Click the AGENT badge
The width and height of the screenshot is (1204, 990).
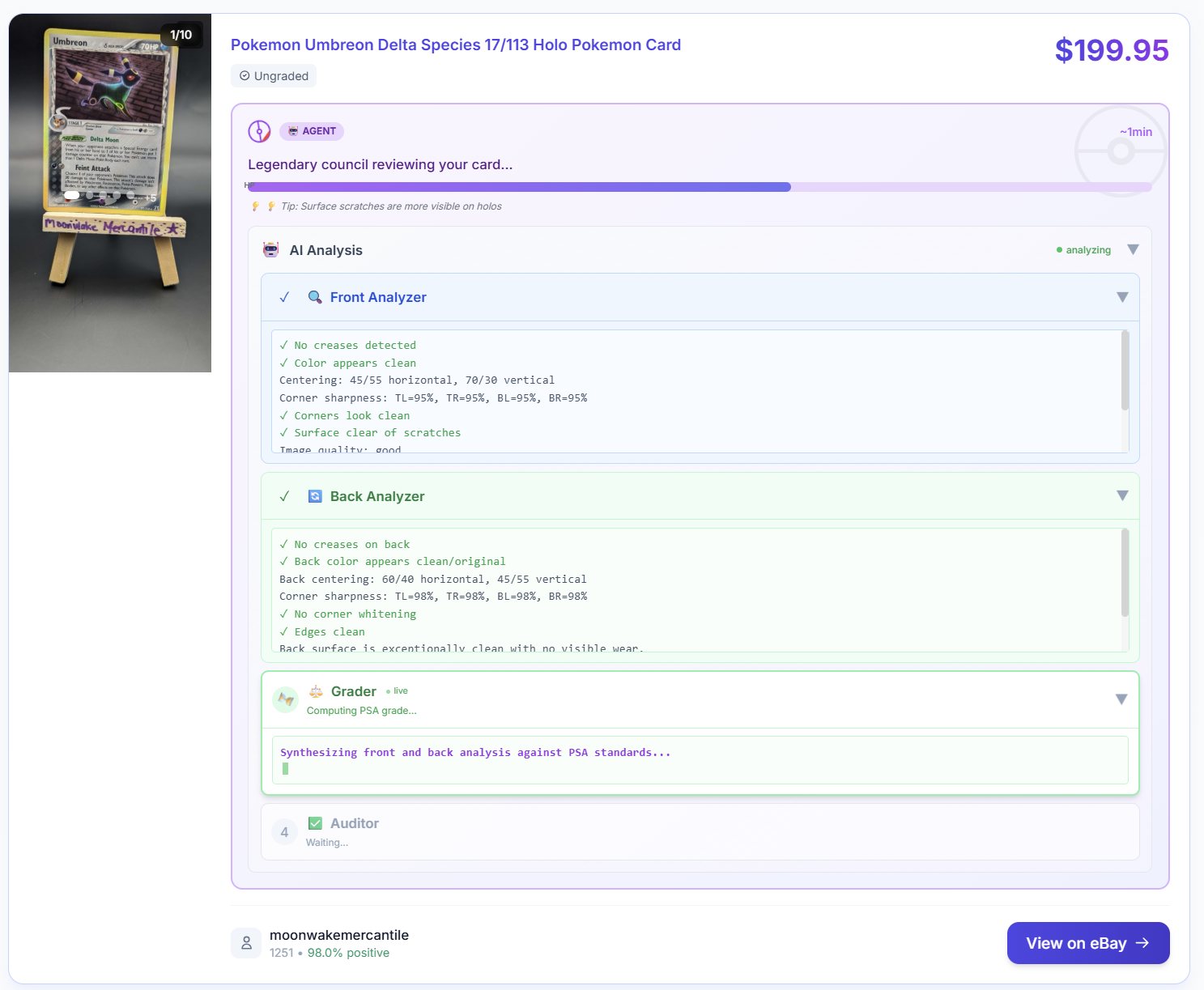[311, 131]
